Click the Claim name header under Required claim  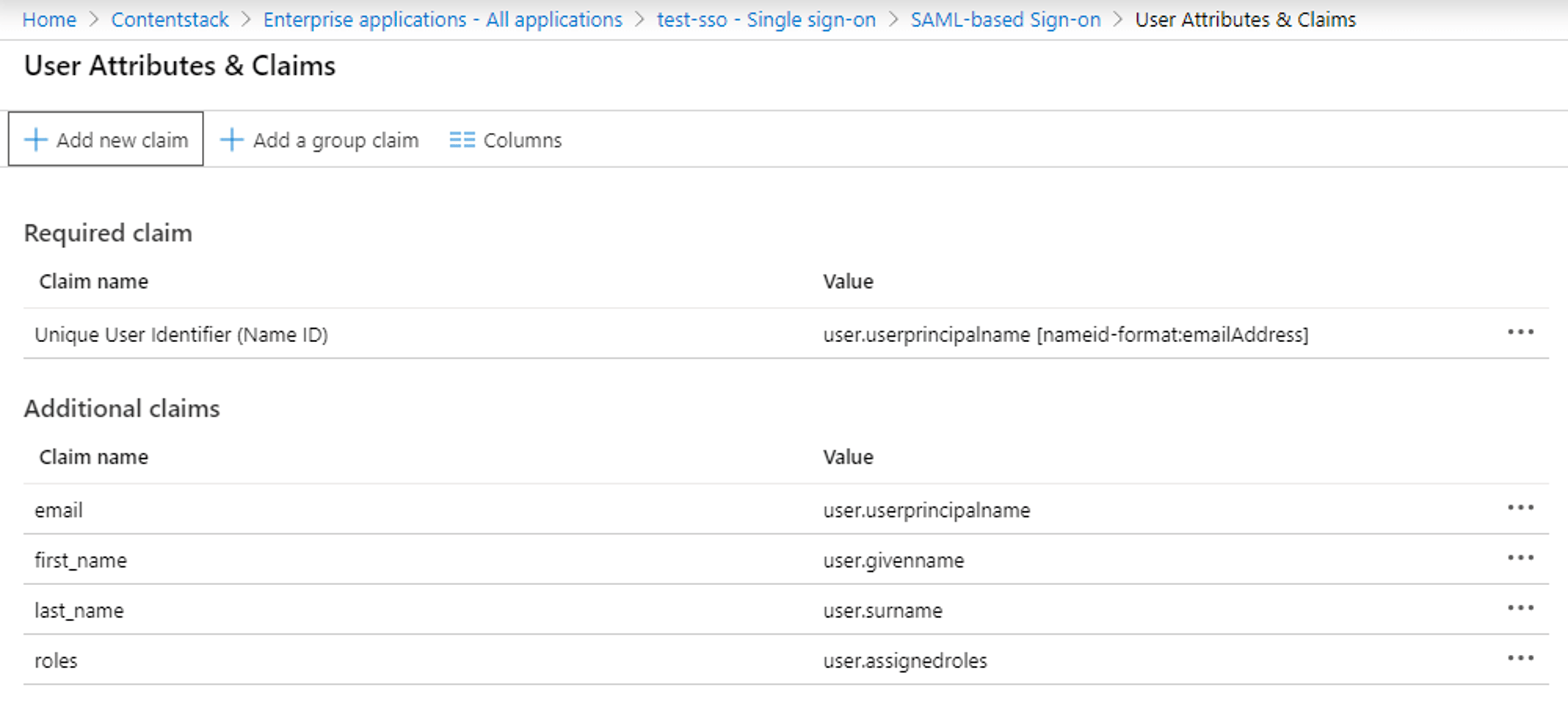coord(94,281)
